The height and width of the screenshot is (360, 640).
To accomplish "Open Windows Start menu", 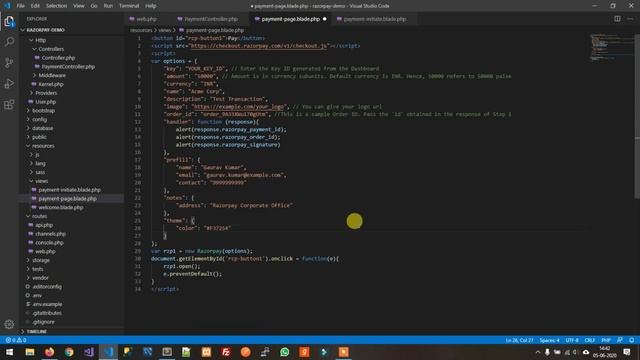I will click(9, 352).
